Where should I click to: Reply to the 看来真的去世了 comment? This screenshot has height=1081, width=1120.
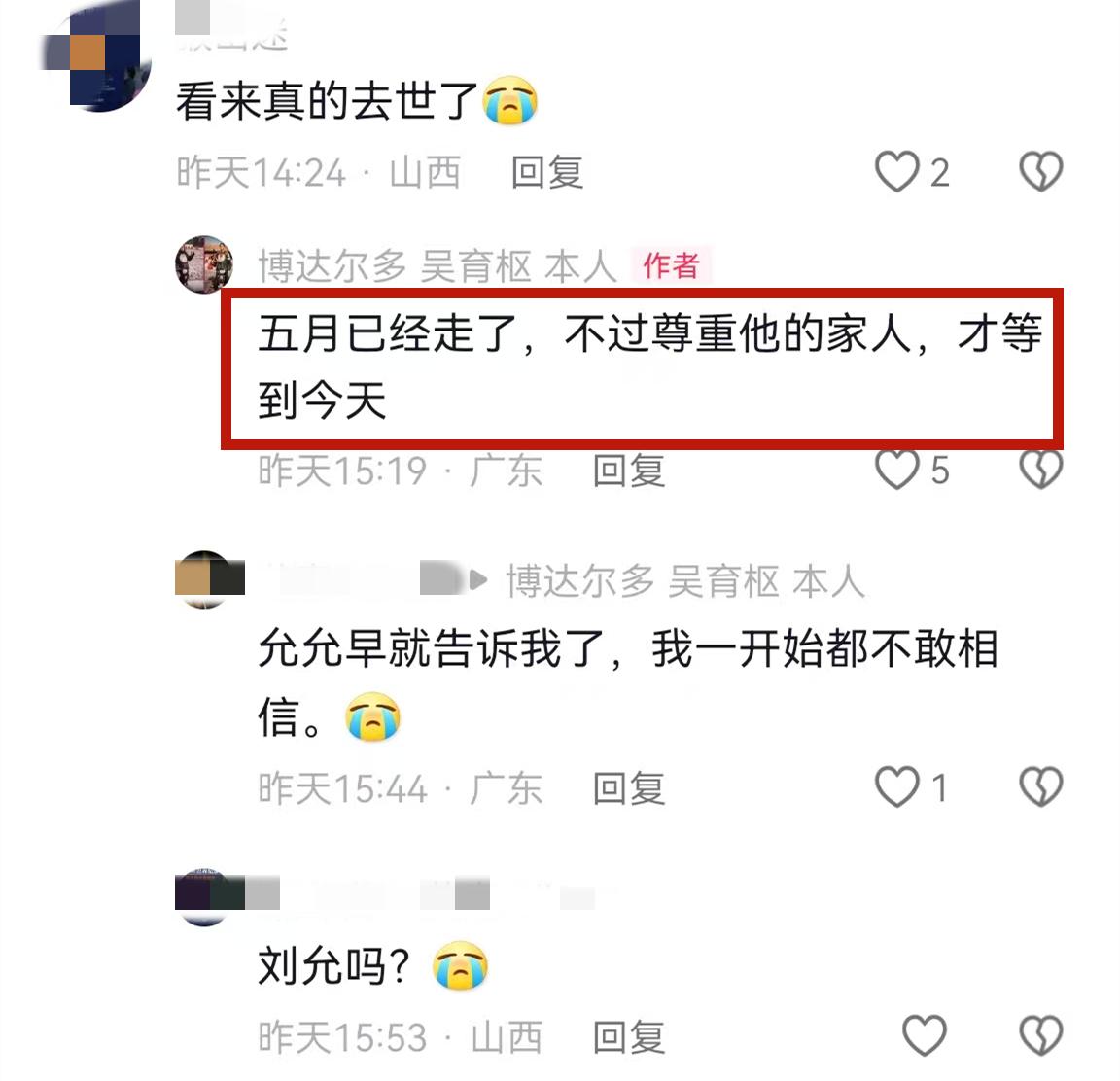[547, 173]
